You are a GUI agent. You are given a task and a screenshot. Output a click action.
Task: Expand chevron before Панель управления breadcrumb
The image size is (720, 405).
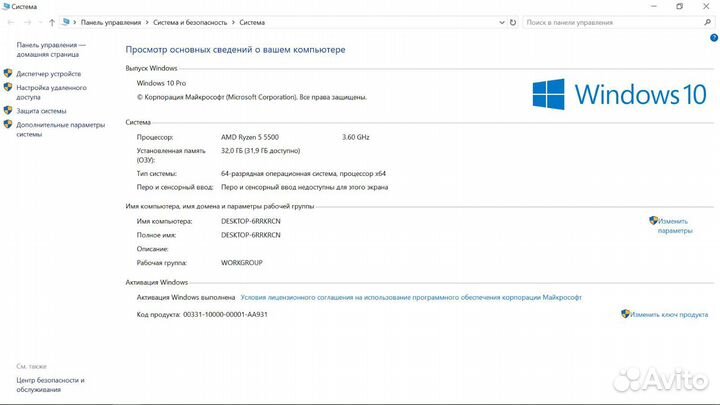coord(75,22)
